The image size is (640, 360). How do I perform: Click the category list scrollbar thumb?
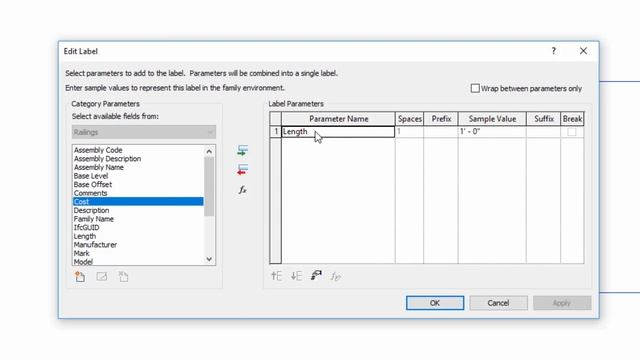tap(209, 187)
